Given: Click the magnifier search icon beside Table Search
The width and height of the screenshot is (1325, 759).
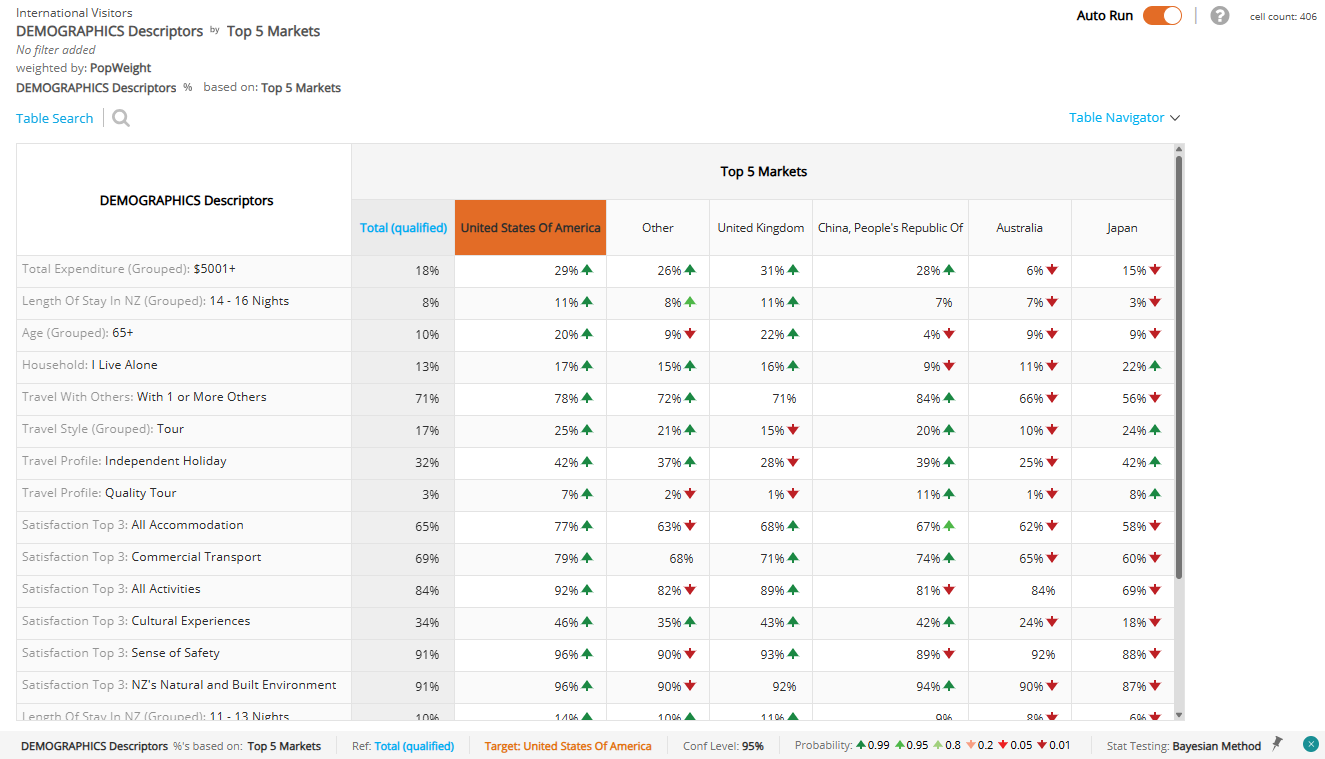Looking at the screenshot, I should pos(121,118).
